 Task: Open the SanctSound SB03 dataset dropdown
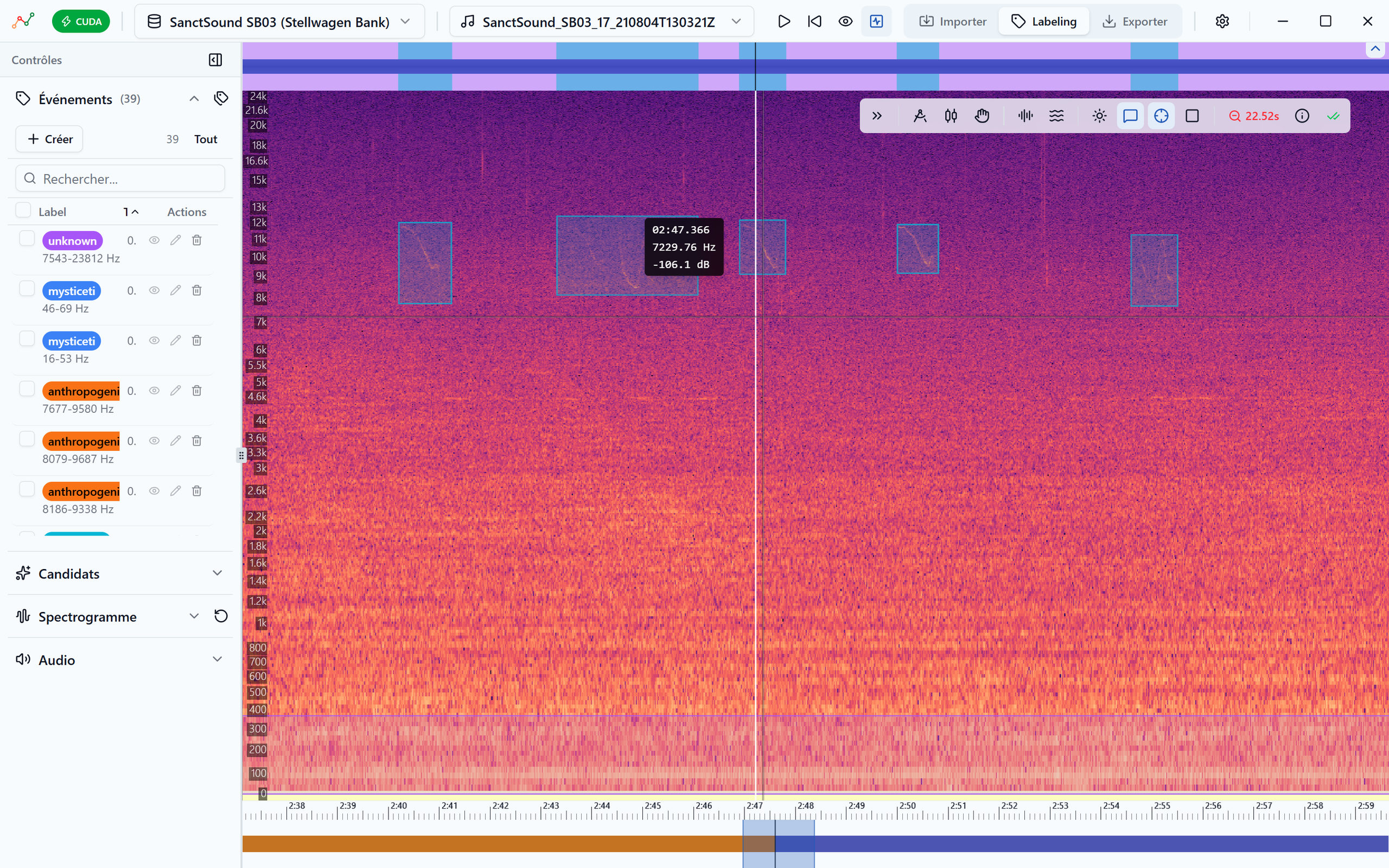point(279,22)
